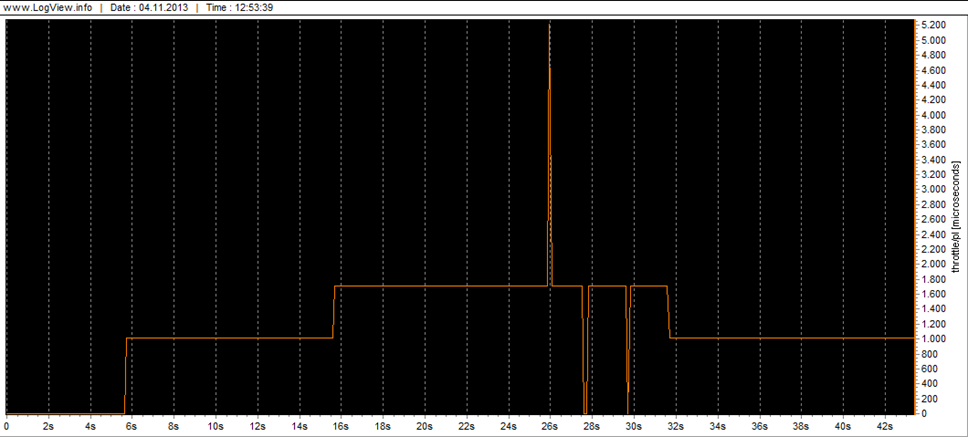Click the 2s time axis label
The height and width of the screenshot is (437, 968).
coord(48,426)
